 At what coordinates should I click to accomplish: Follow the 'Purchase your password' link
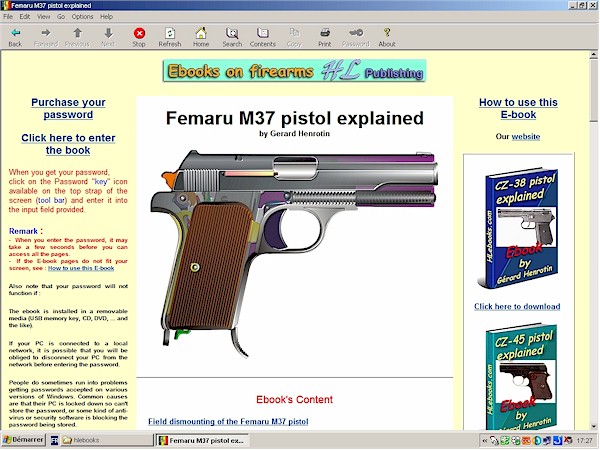click(x=68, y=108)
